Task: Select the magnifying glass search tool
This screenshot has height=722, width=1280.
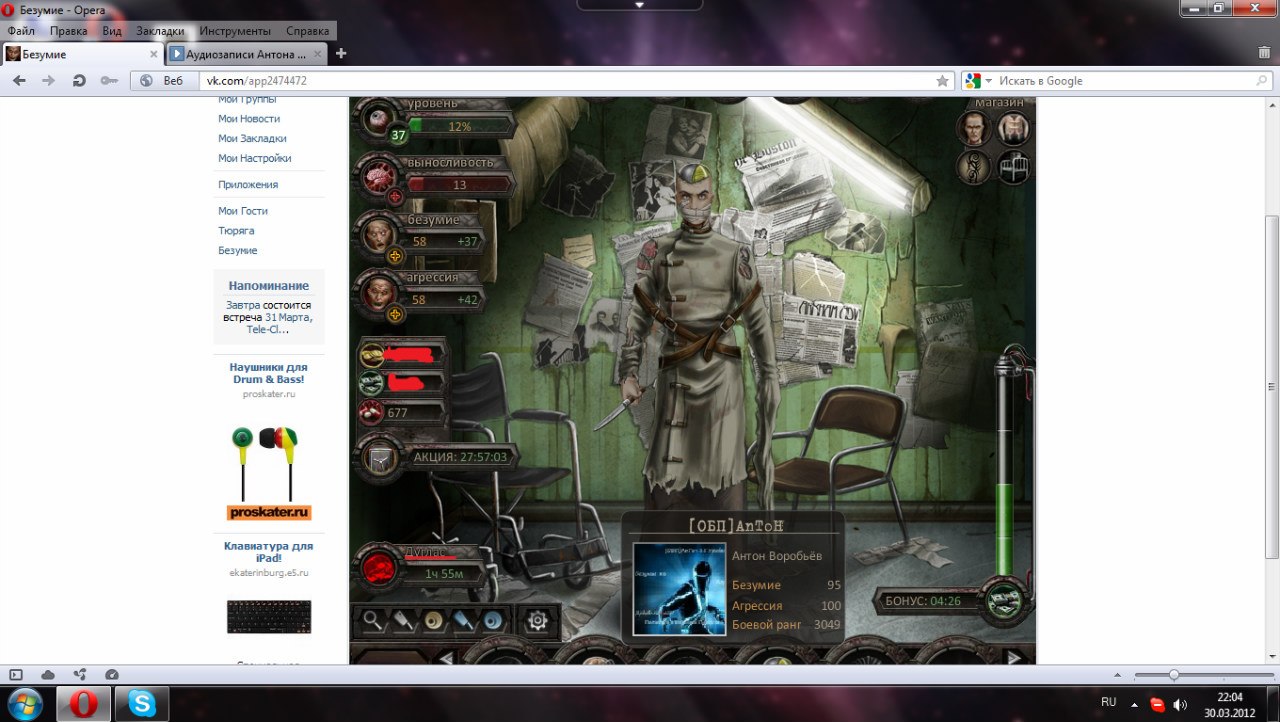Action: pyautogui.click(x=372, y=620)
